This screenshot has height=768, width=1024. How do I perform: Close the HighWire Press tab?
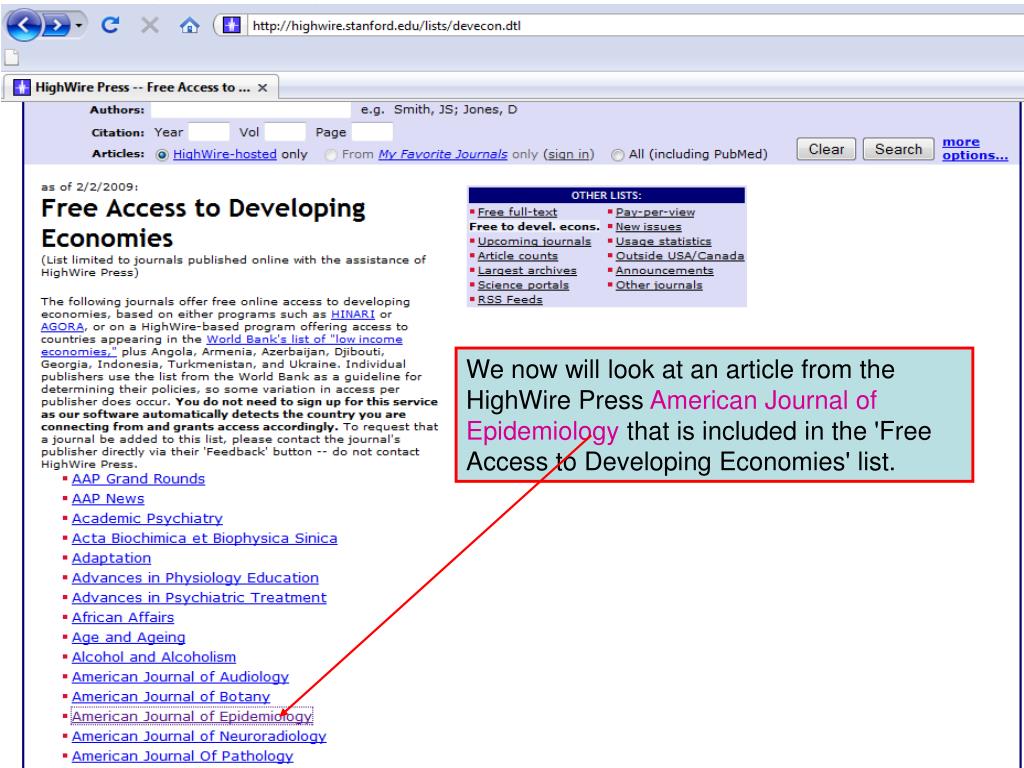tap(263, 88)
